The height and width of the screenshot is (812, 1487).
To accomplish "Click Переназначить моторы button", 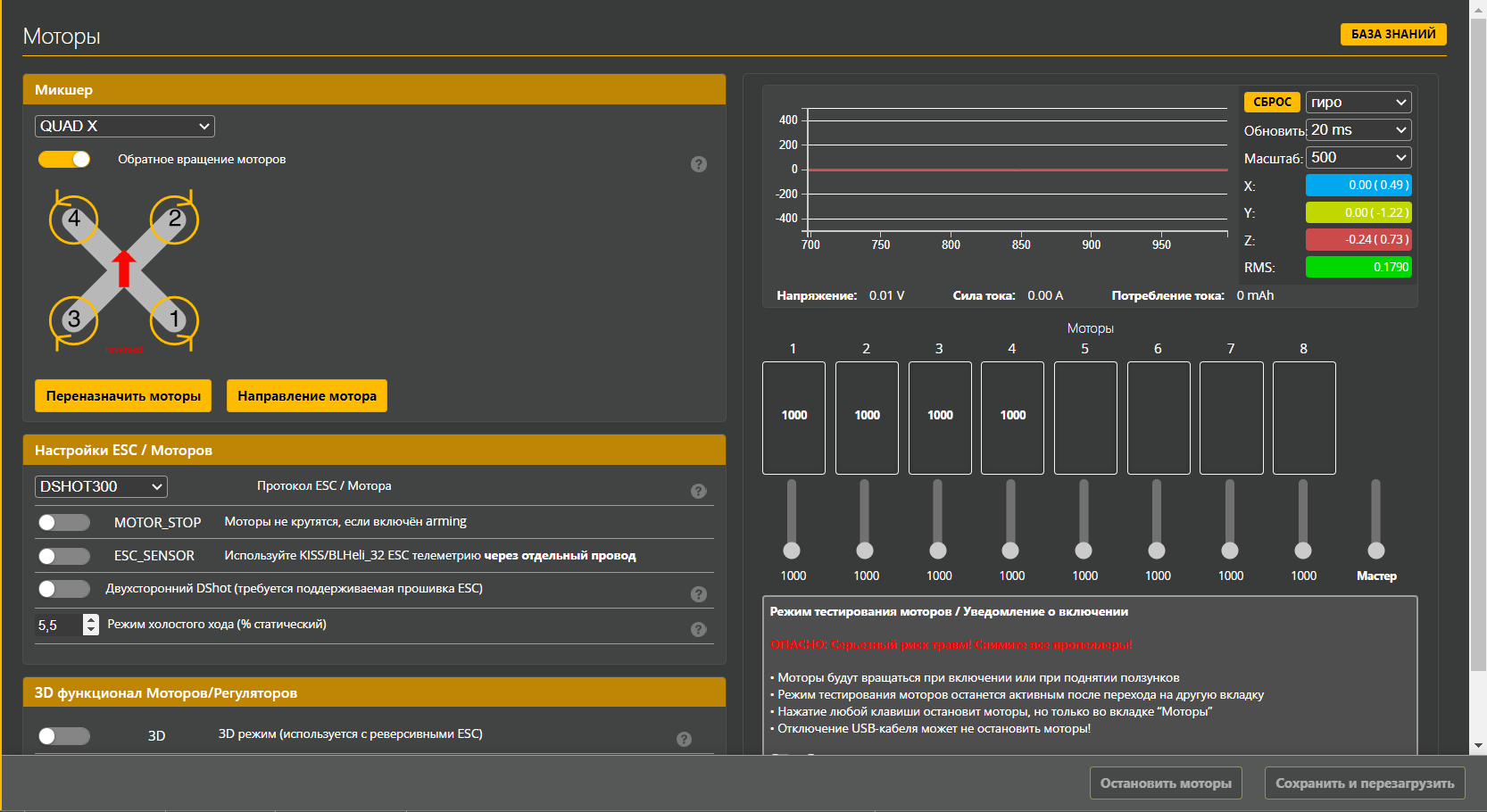I will 123,396.
